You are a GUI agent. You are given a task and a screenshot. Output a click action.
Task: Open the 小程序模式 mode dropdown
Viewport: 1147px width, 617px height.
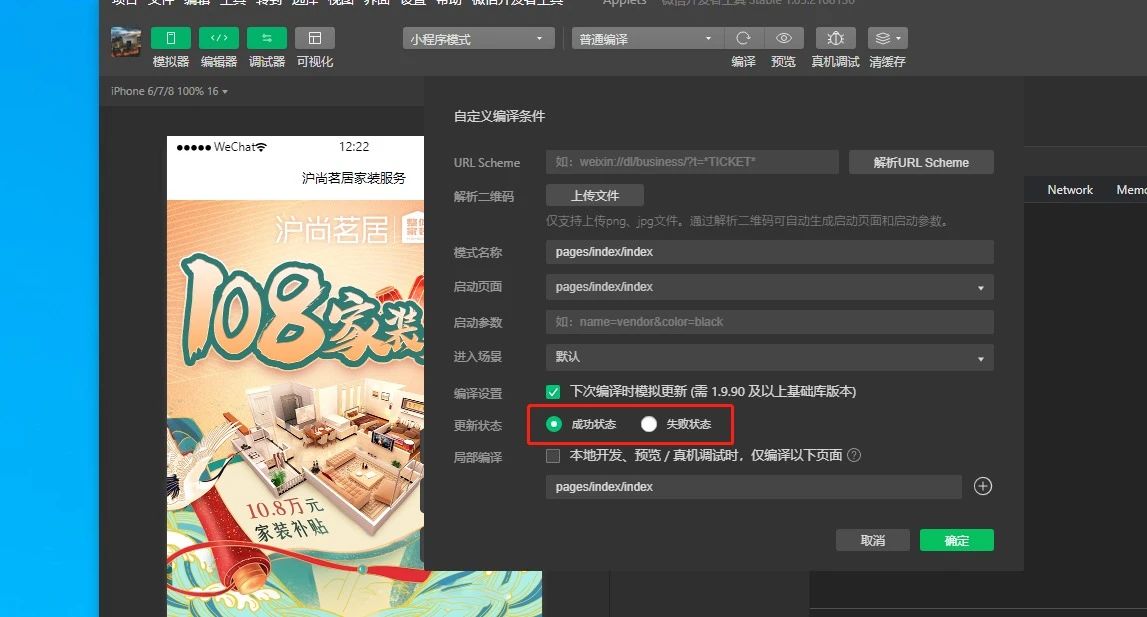click(478, 39)
